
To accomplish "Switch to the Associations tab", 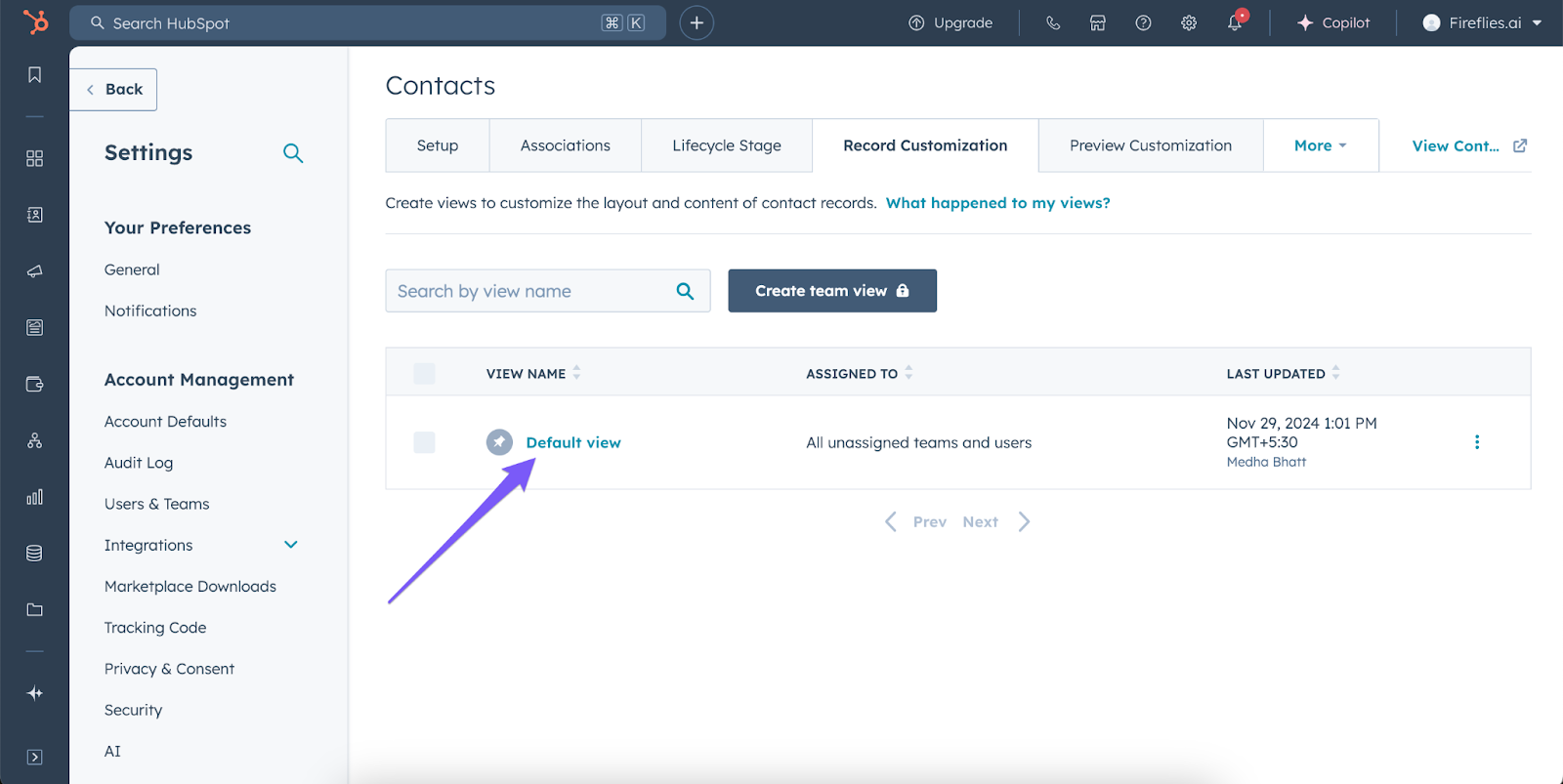I will click(x=565, y=145).
